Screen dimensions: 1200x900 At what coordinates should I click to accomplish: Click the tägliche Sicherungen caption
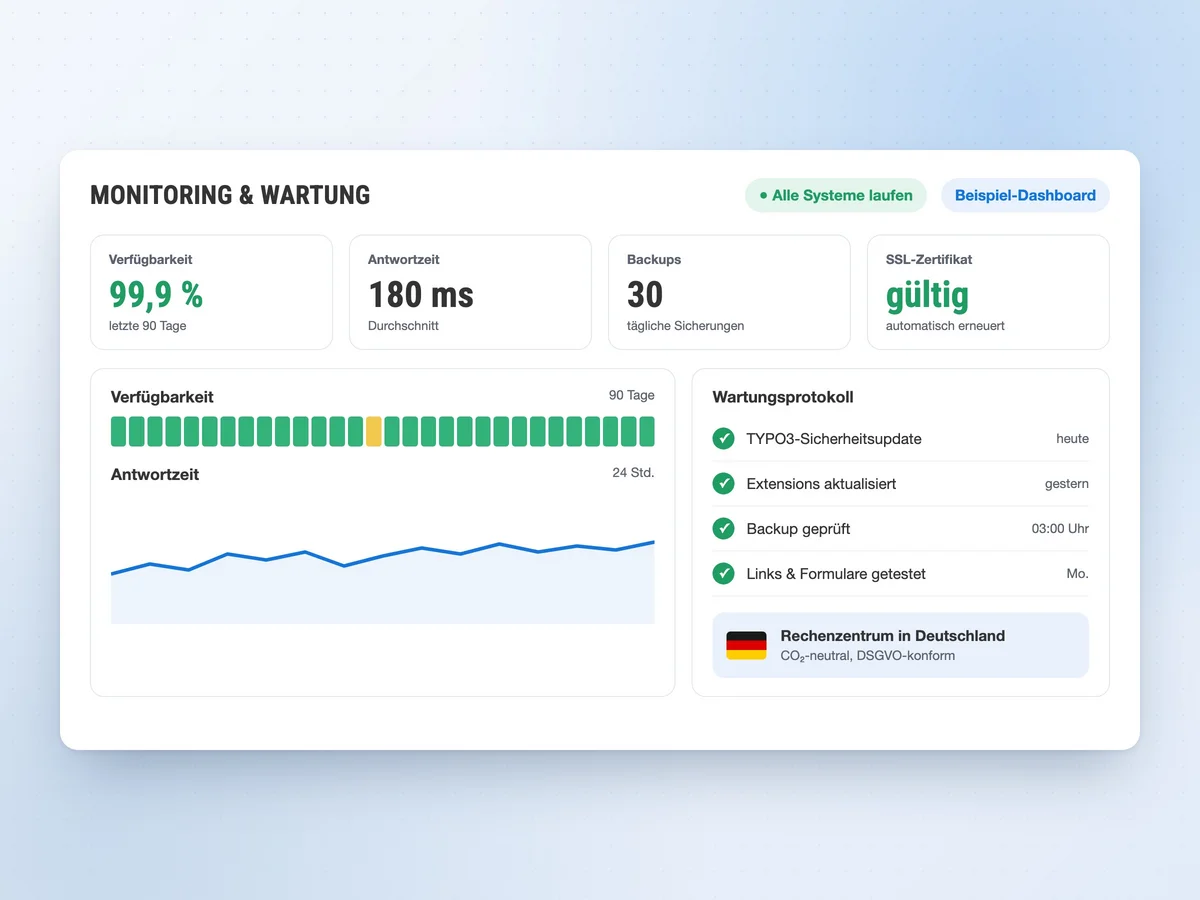[685, 326]
